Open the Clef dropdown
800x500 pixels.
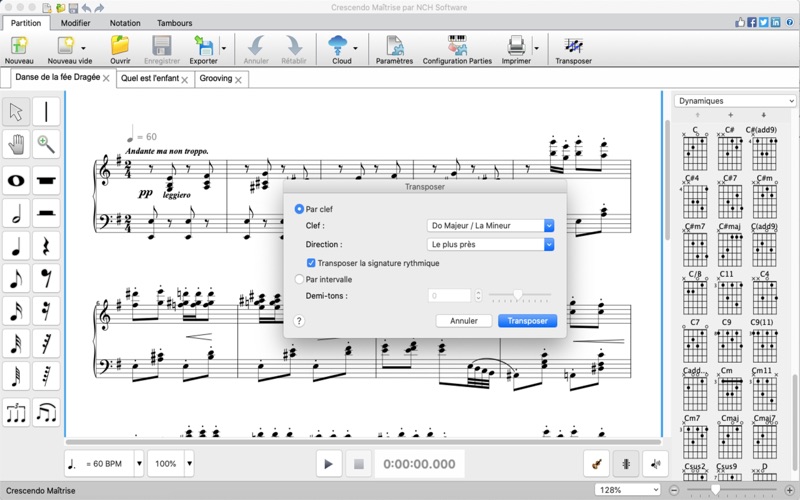[490, 226]
